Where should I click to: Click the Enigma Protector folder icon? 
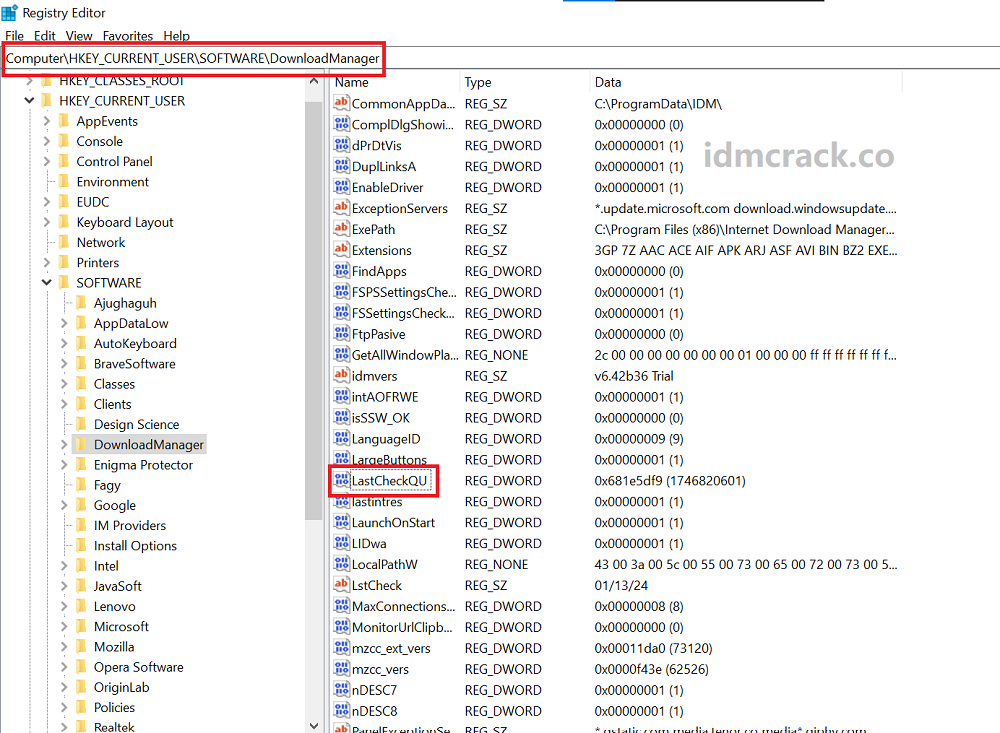pos(81,464)
